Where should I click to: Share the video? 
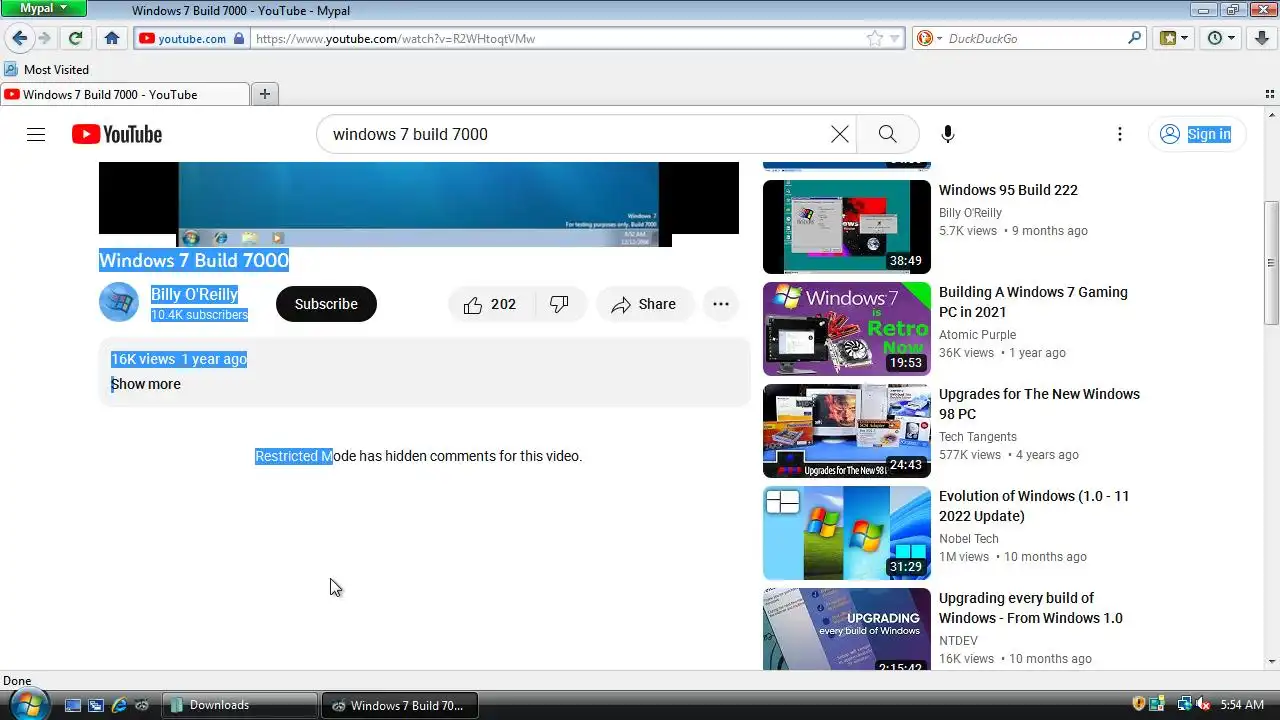[x=643, y=304]
